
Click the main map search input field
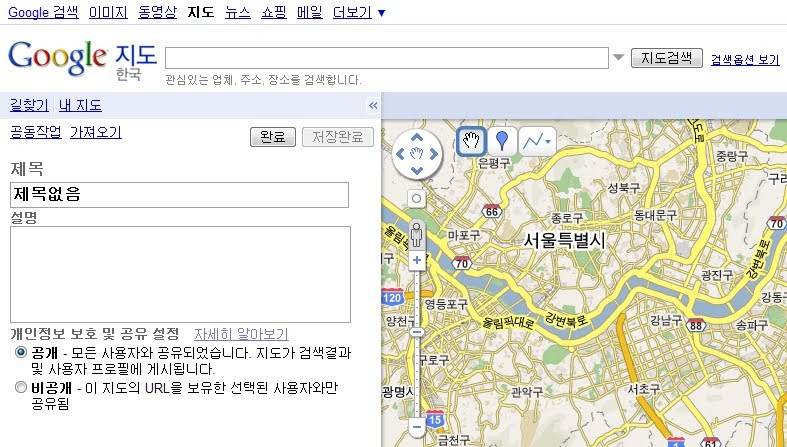tap(387, 58)
